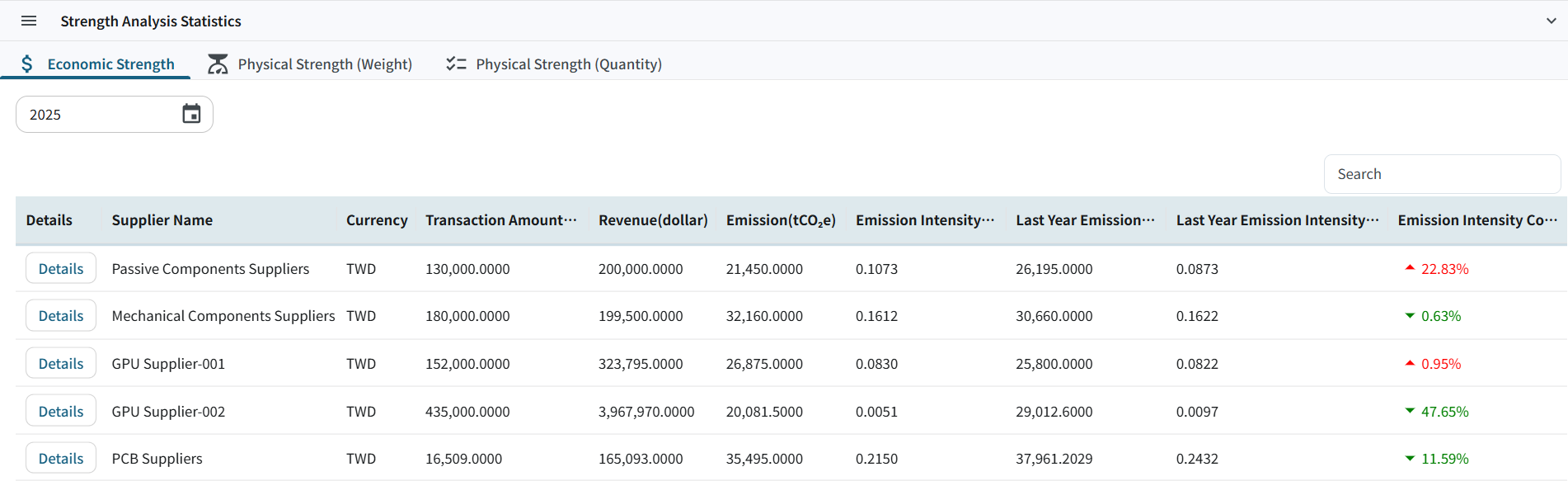1568x481 pixels.
Task: Click emission value 20,081.5000
Action: (764, 412)
